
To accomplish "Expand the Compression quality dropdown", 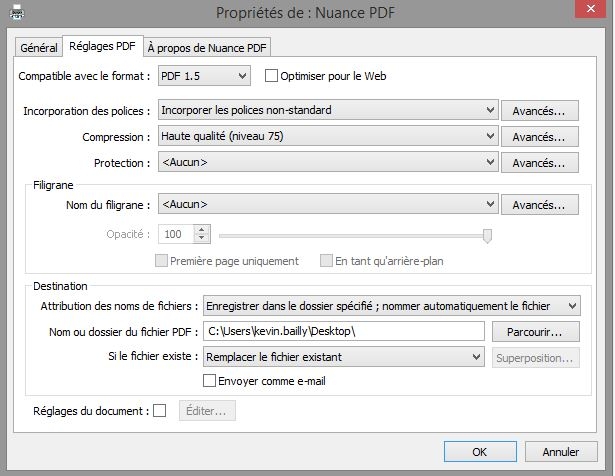I will [x=328, y=136].
